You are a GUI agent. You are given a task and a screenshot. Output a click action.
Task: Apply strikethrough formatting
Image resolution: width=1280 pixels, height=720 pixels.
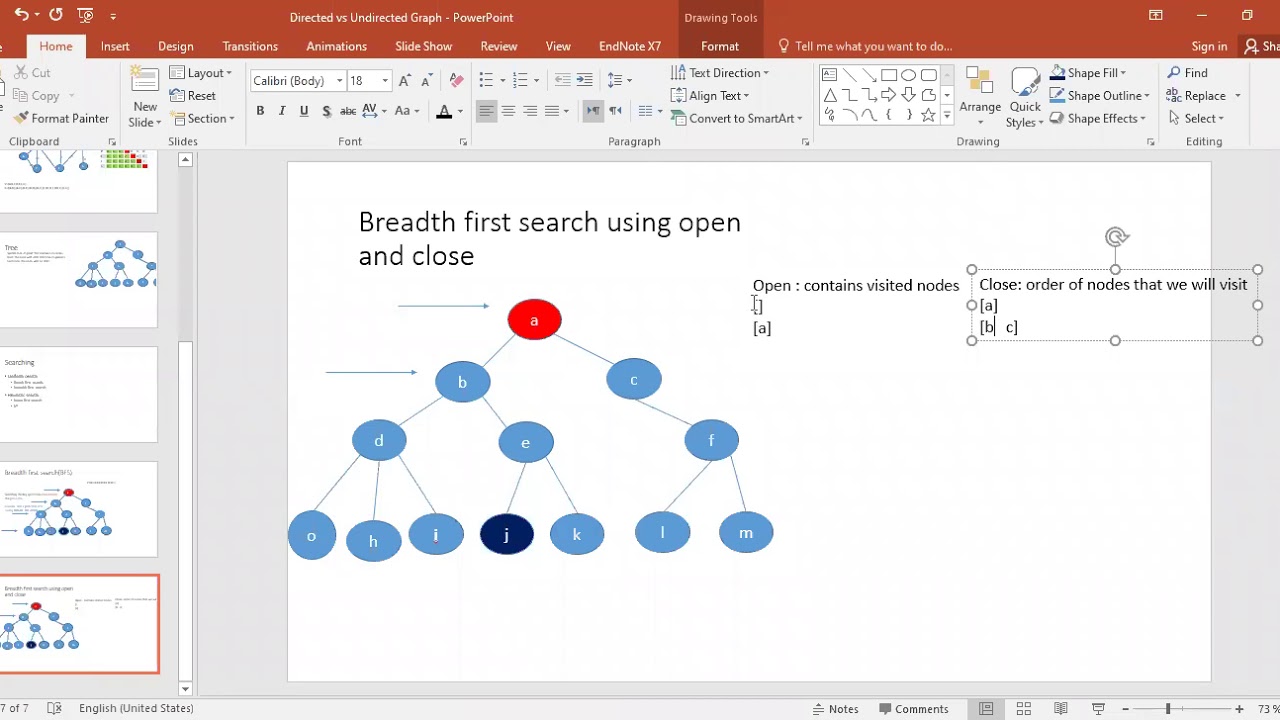point(348,111)
